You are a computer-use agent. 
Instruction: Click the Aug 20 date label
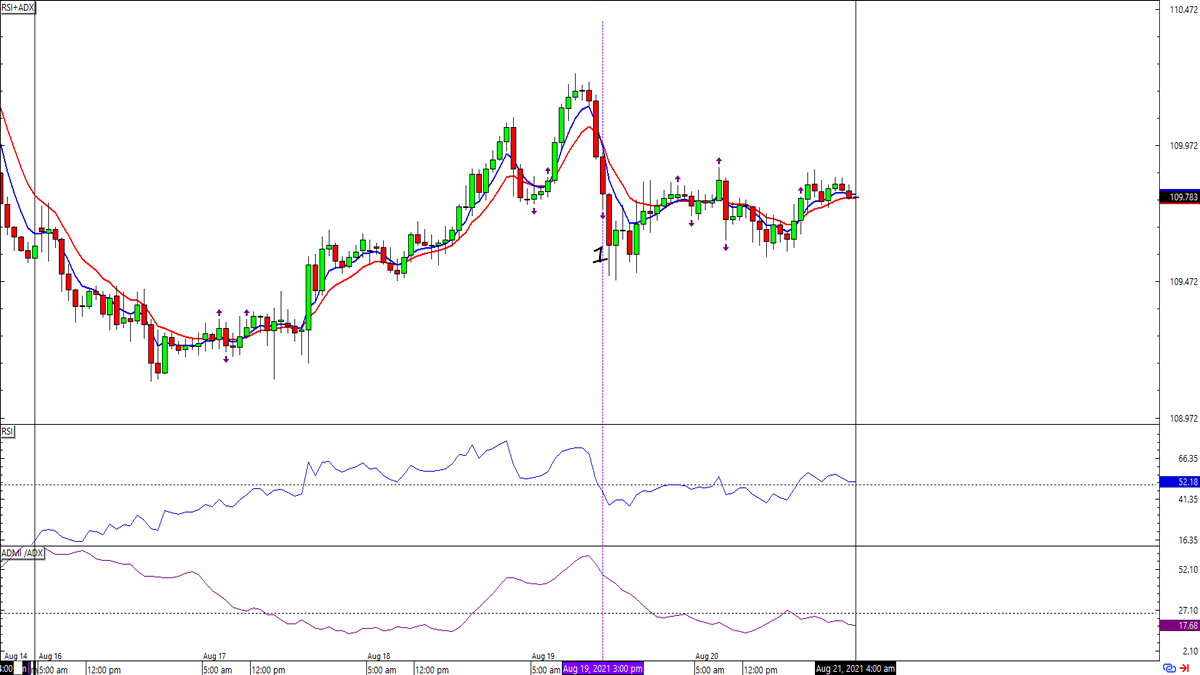(708, 656)
